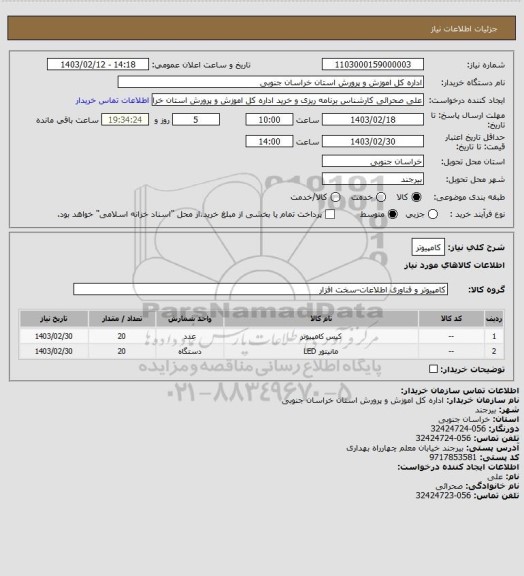This screenshot has width=524, height=576.
Task: Click the delivery province field خراسان جنوبی
Action: pos(373,161)
